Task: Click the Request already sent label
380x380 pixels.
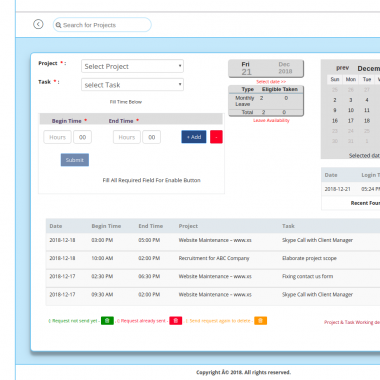Action: click(142, 321)
